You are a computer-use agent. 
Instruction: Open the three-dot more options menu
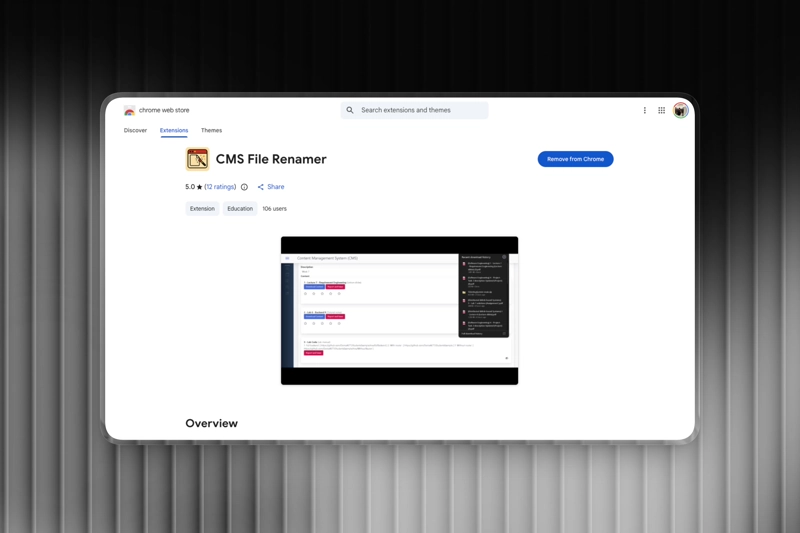(x=645, y=110)
